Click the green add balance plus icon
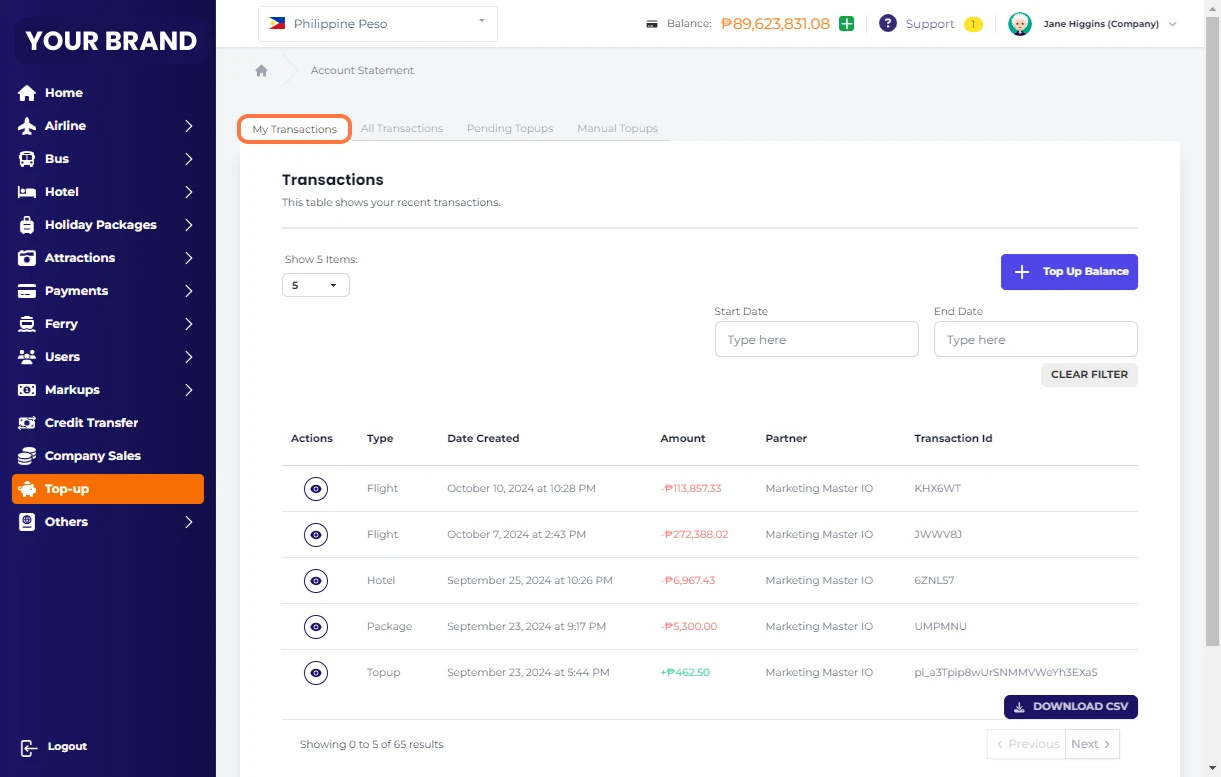The image size is (1221, 777). pyautogui.click(x=846, y=24)
